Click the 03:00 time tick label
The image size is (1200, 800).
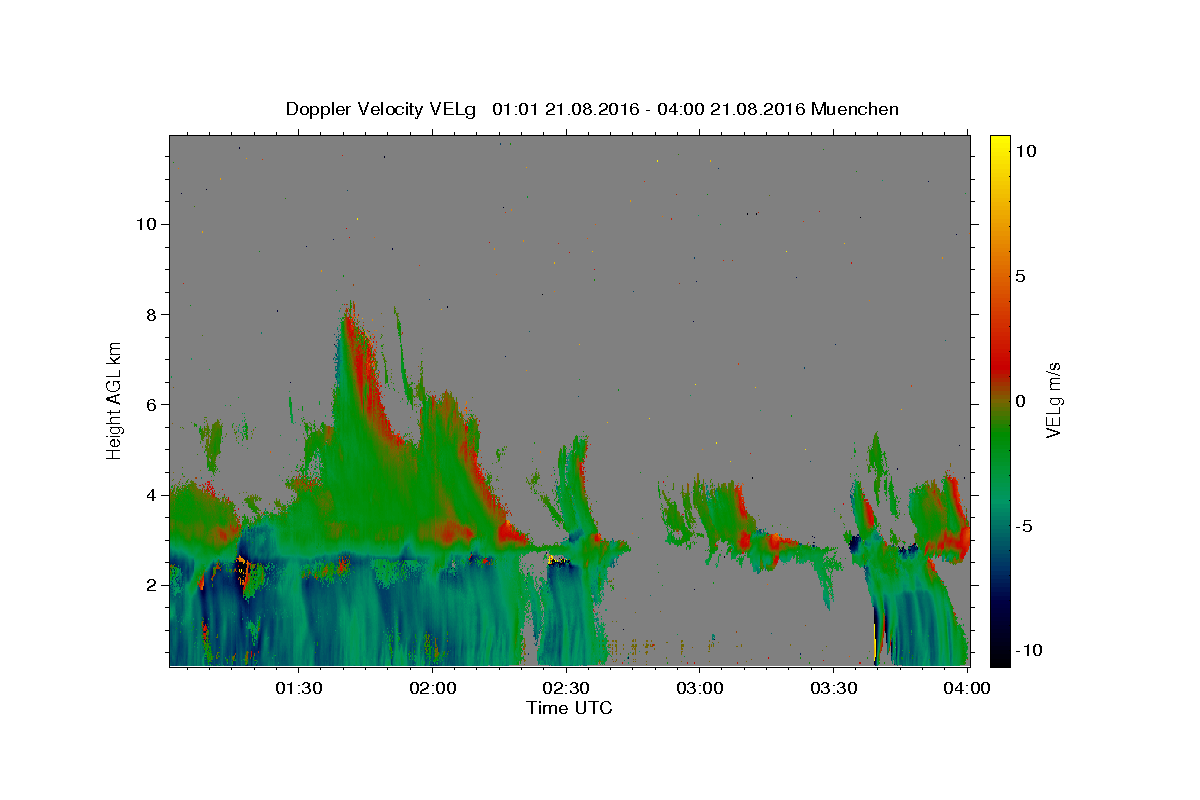(x=700, y=688)
